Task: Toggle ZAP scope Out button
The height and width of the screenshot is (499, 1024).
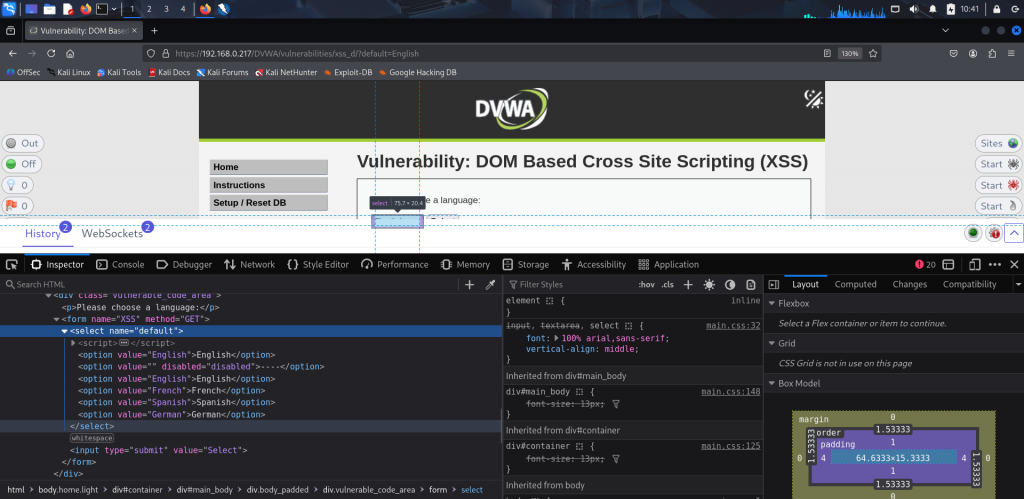Action: [22, 144]
